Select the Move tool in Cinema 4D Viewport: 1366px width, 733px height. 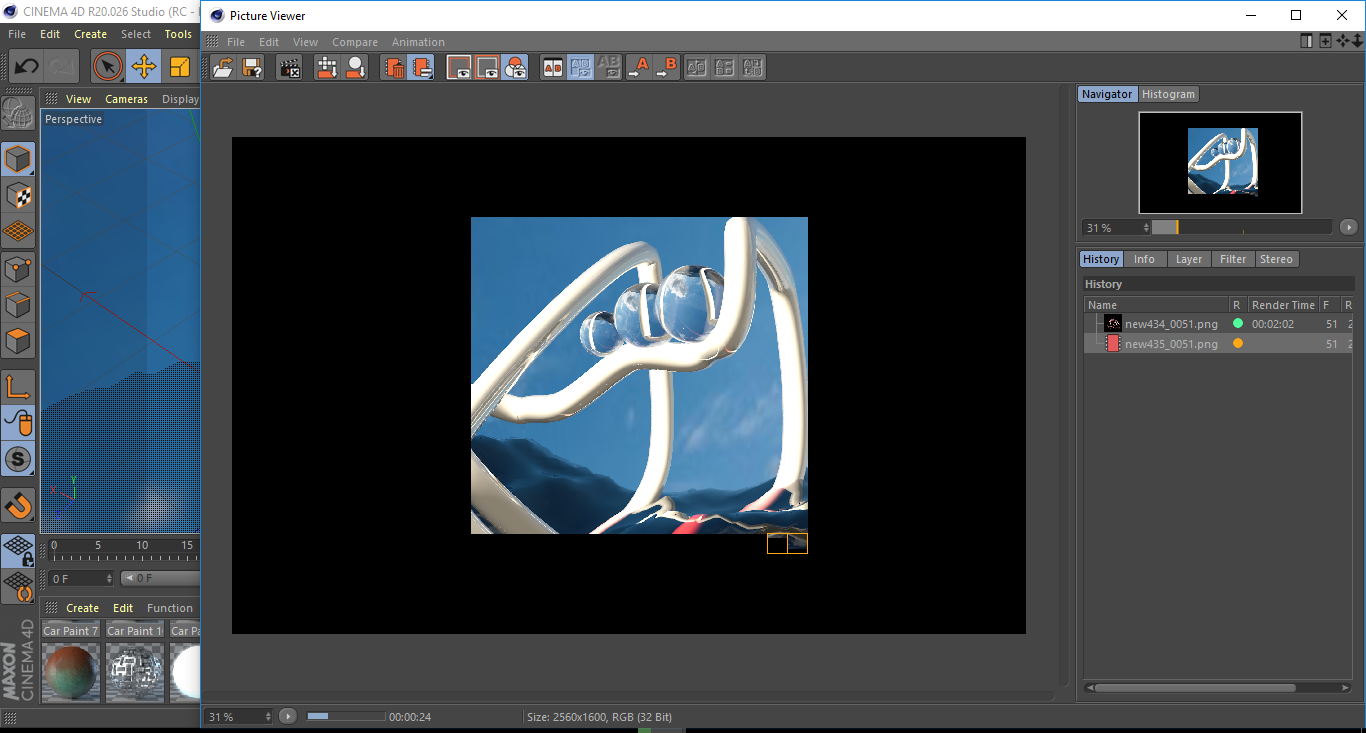(x=144, y=67)
